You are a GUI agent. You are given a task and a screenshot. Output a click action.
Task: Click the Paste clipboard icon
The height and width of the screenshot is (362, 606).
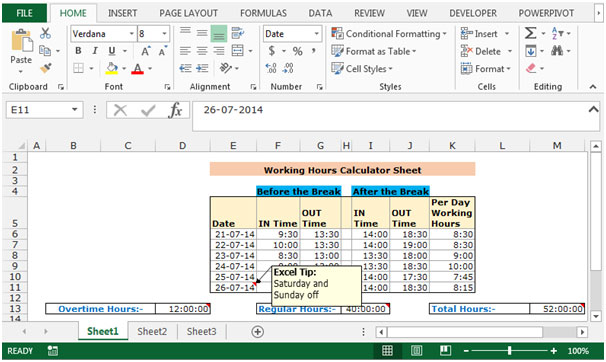coord(21,41)
